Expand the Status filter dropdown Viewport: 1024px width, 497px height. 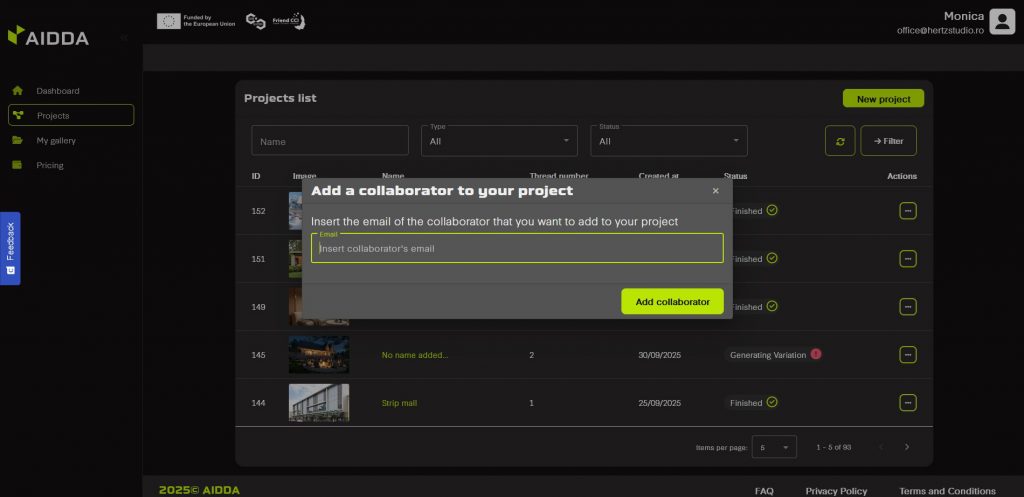pyautogui.click(x=670, y=141)
